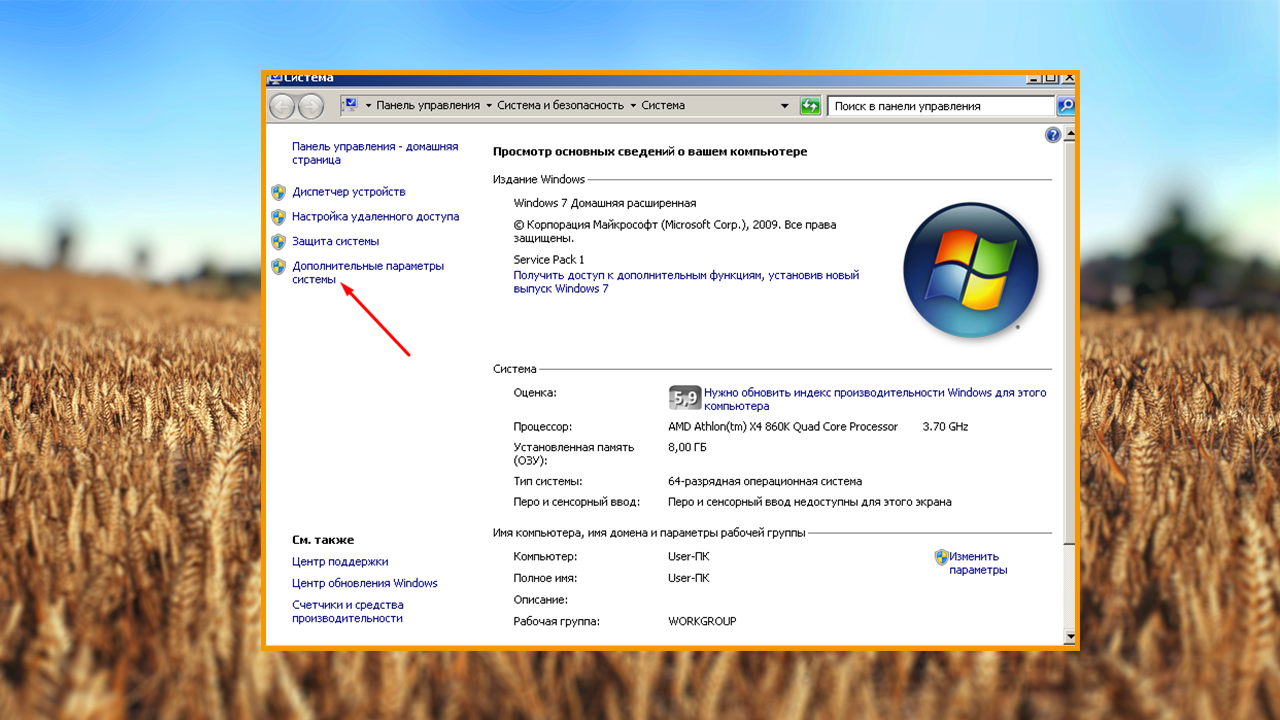Refresh the page with the green arrows button

(x=811, y=106)
